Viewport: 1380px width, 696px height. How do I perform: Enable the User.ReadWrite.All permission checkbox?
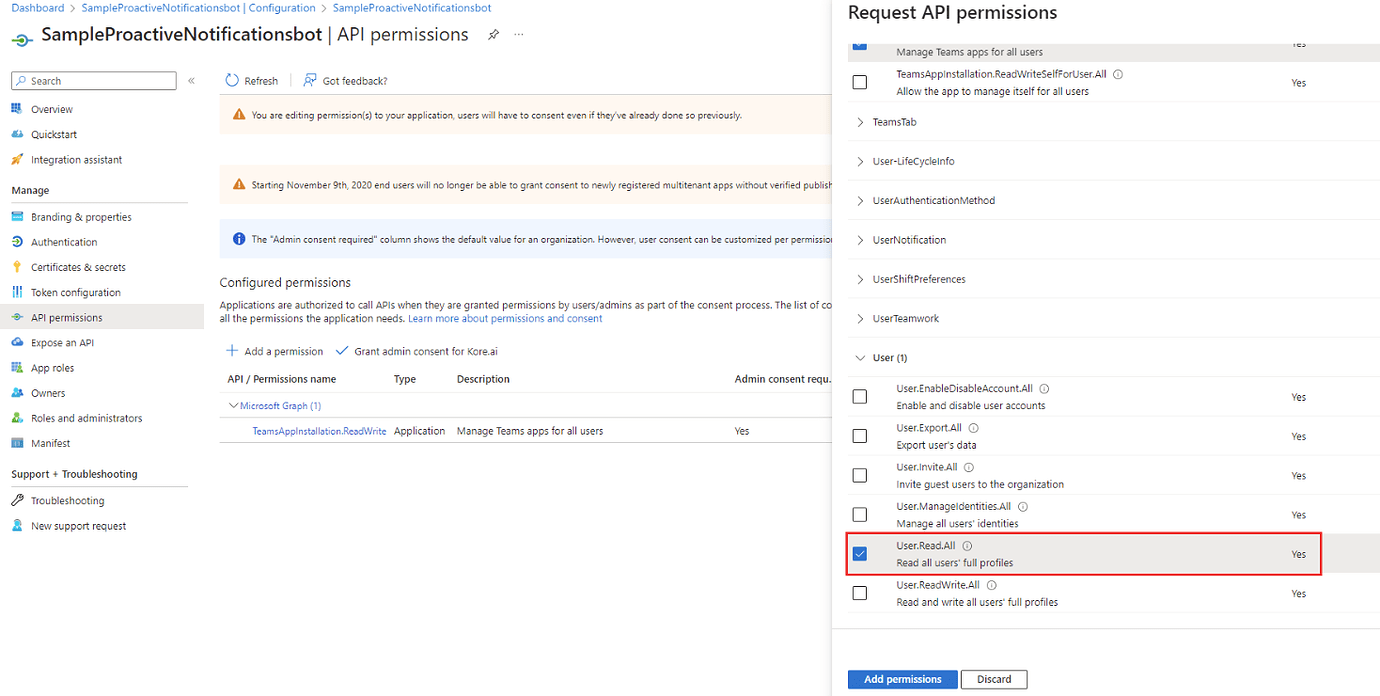tap(859, 592)
